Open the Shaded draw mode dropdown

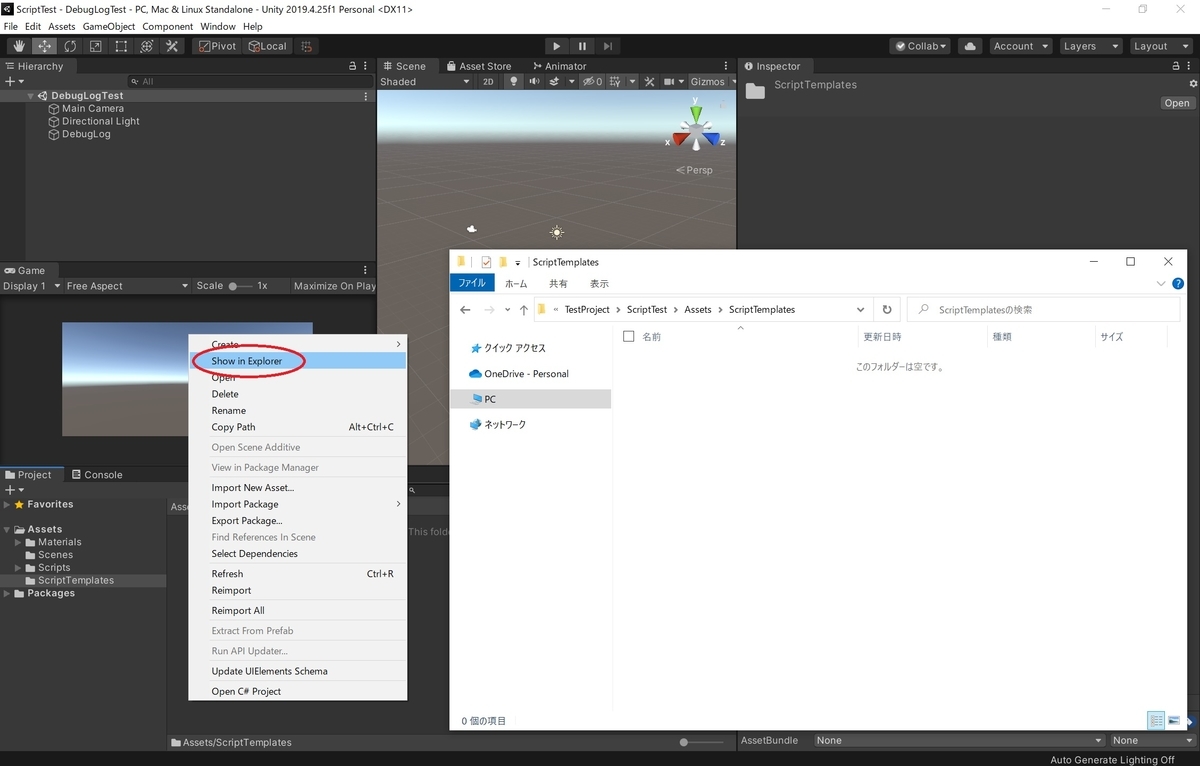425,82
